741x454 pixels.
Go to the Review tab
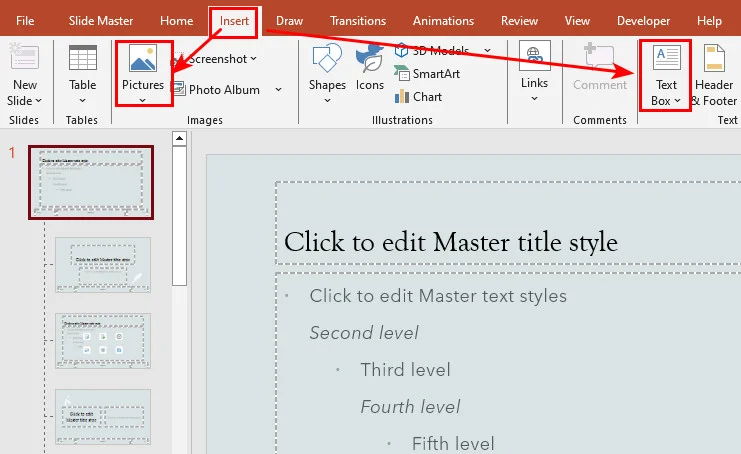[519, 21]
